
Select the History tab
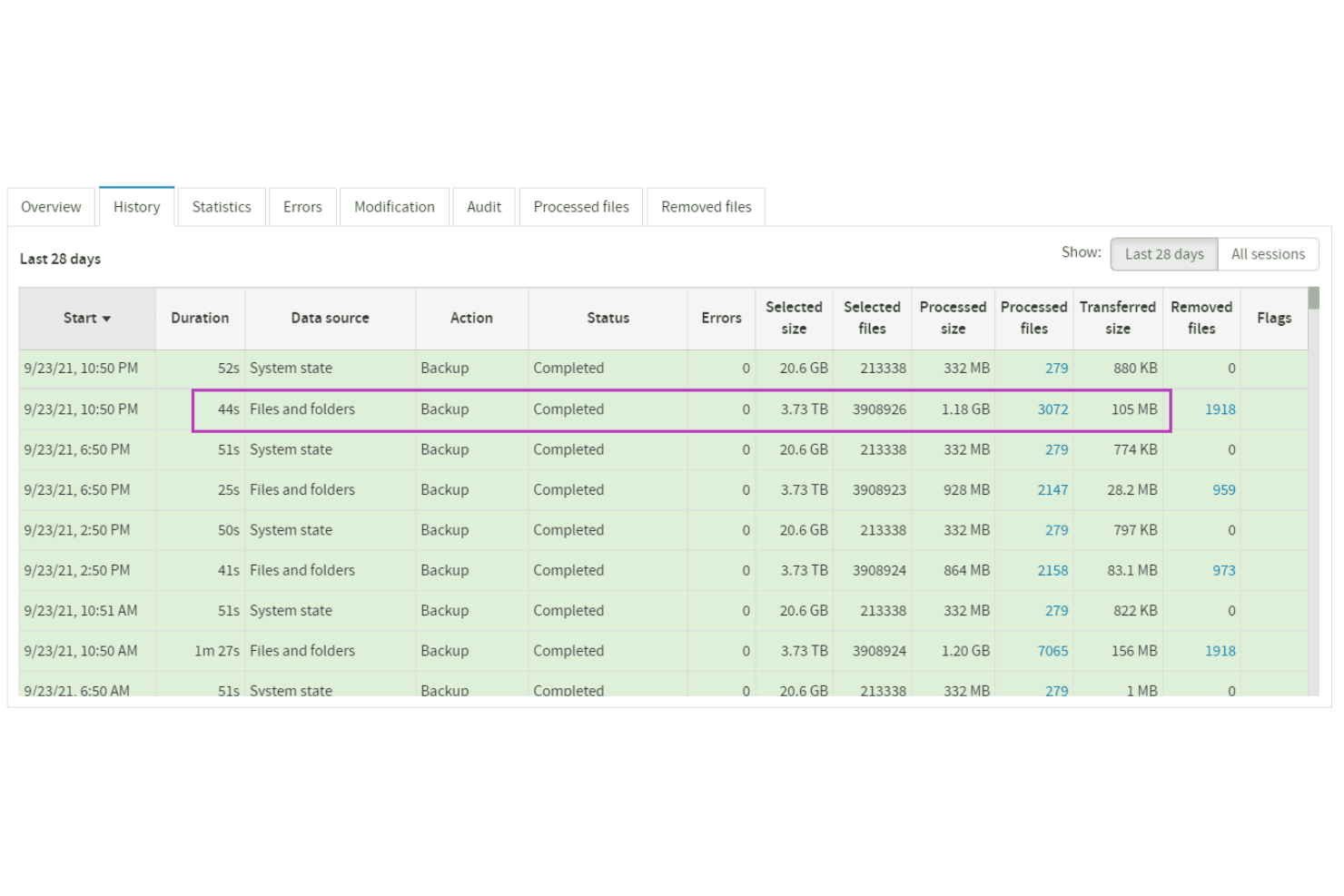(x=136, y=207)
